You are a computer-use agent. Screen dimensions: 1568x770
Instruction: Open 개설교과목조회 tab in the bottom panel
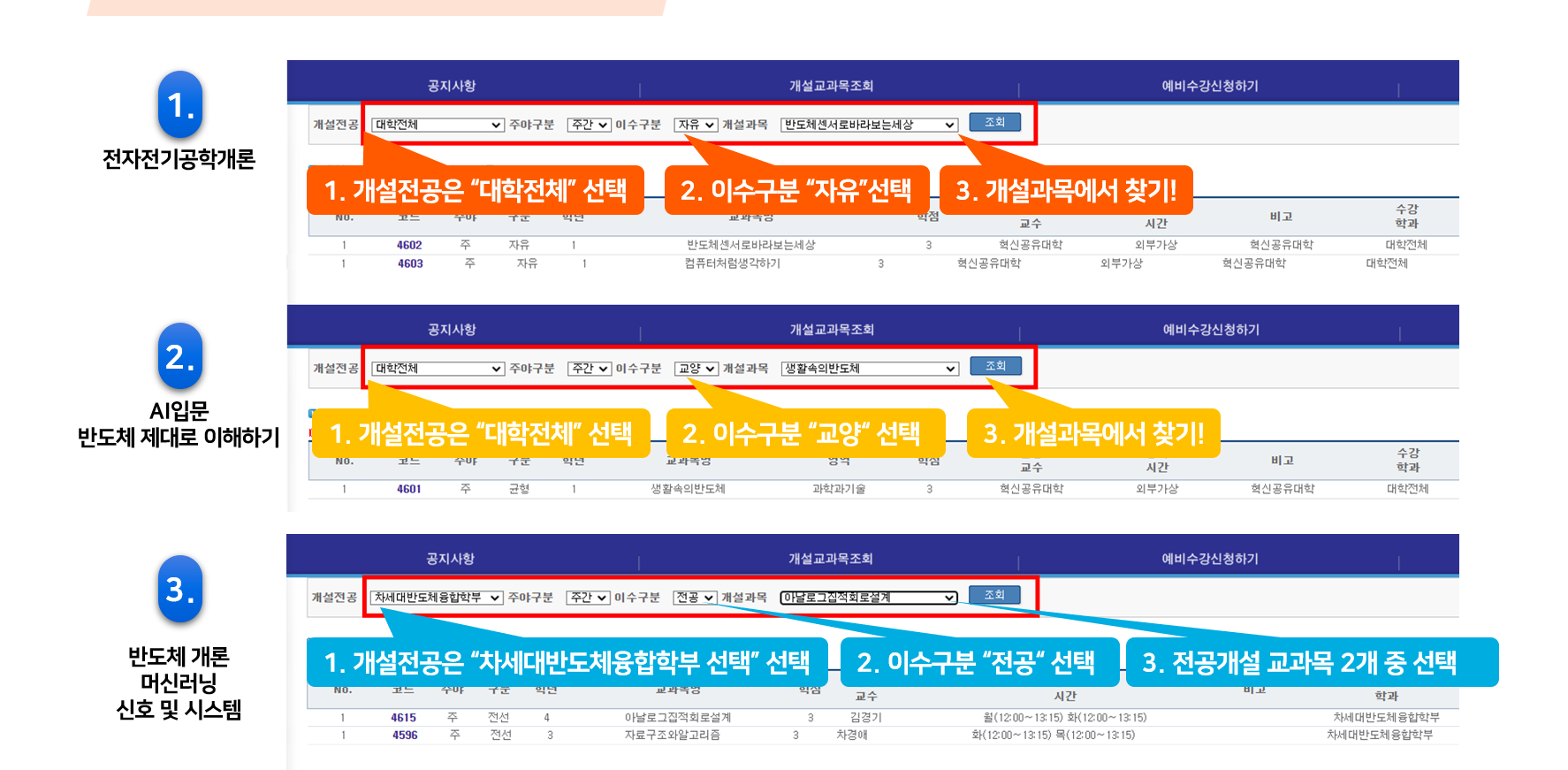[831, 559]
